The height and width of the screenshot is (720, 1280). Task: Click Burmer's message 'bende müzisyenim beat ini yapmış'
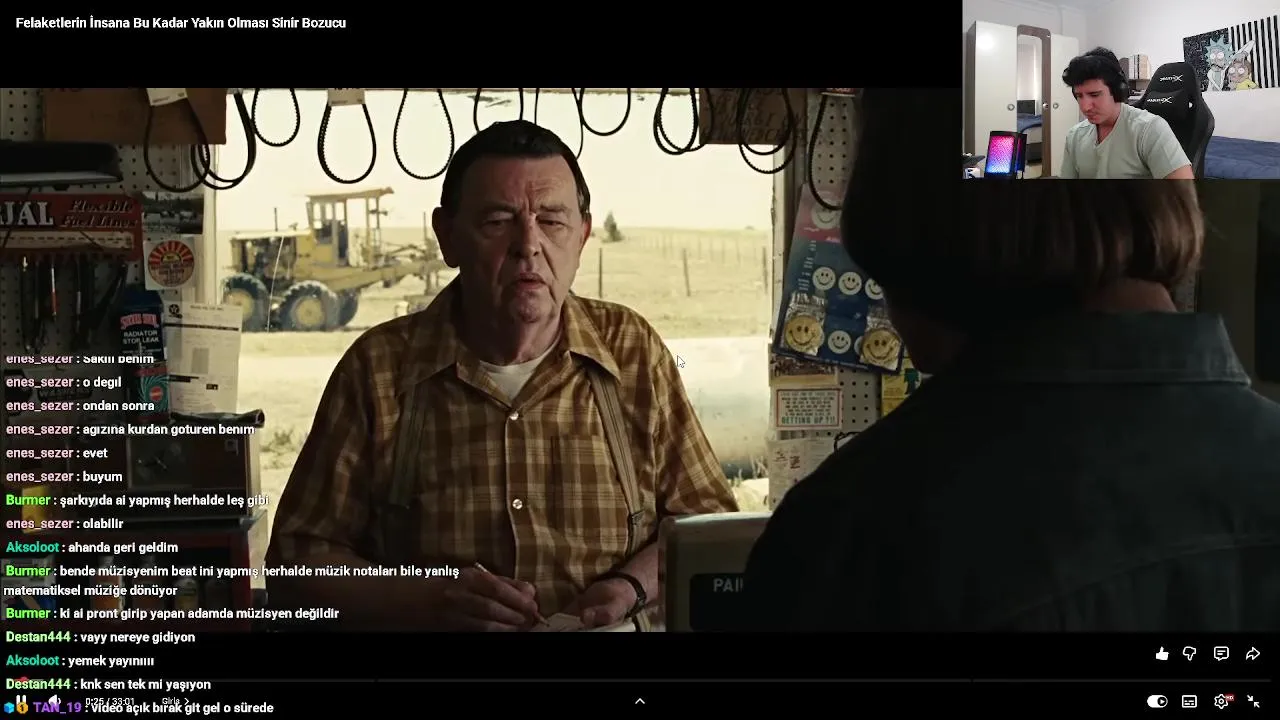click(x=232, y=581)
